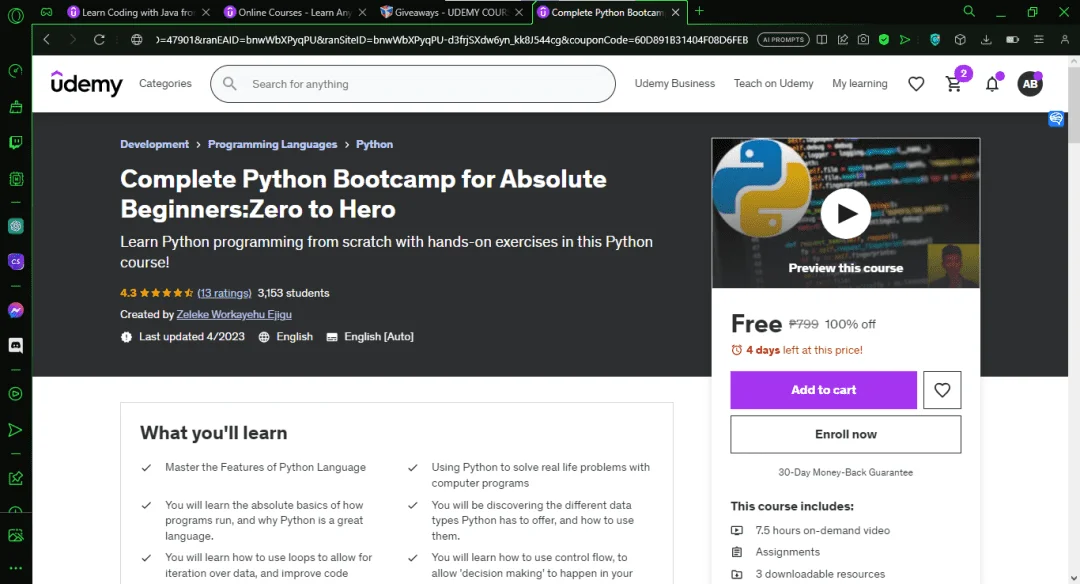
Task: Click the AI PROMPTS button
Action: pos(783,40)
